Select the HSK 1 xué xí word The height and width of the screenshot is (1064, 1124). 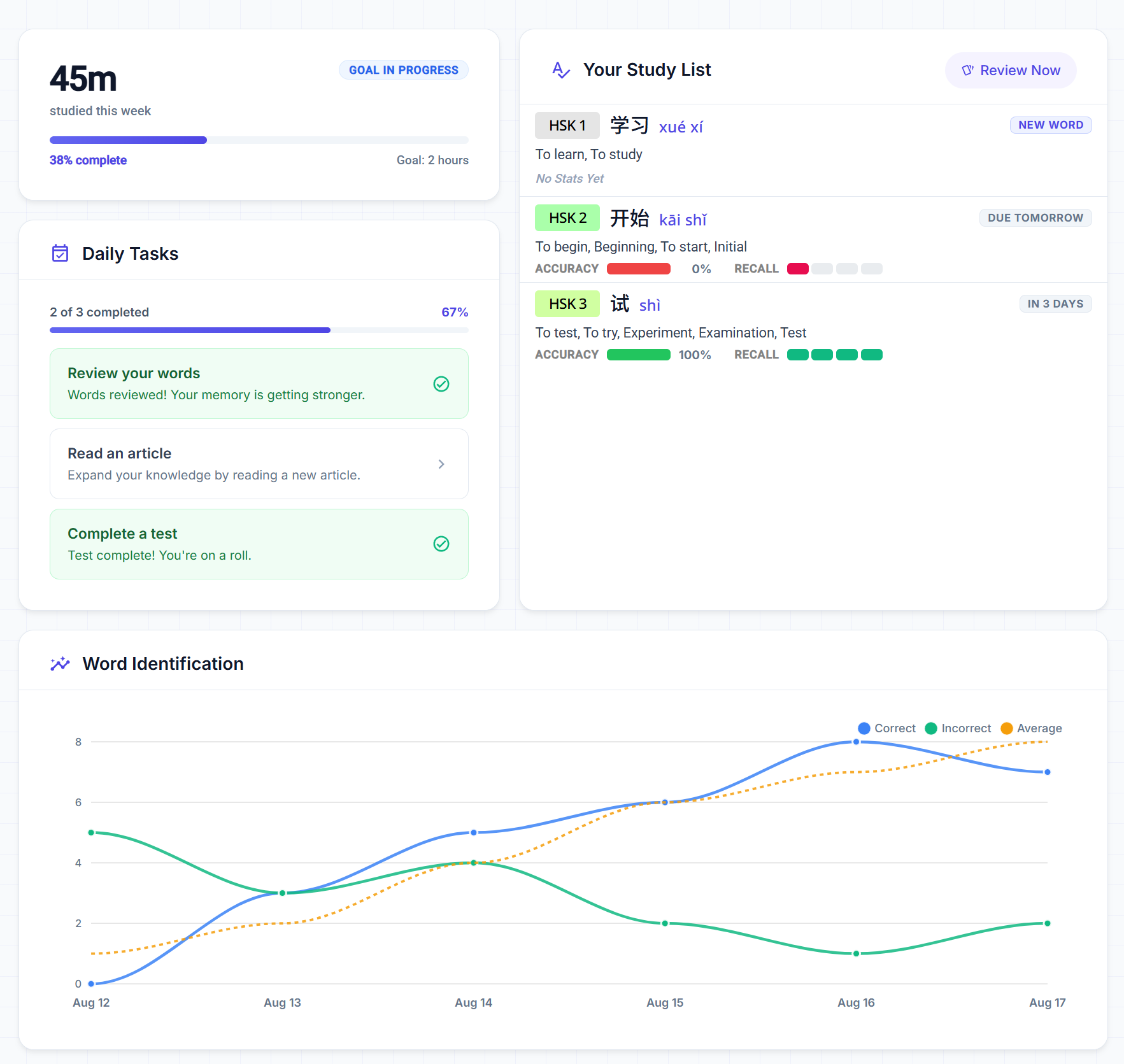pos(813,150)
